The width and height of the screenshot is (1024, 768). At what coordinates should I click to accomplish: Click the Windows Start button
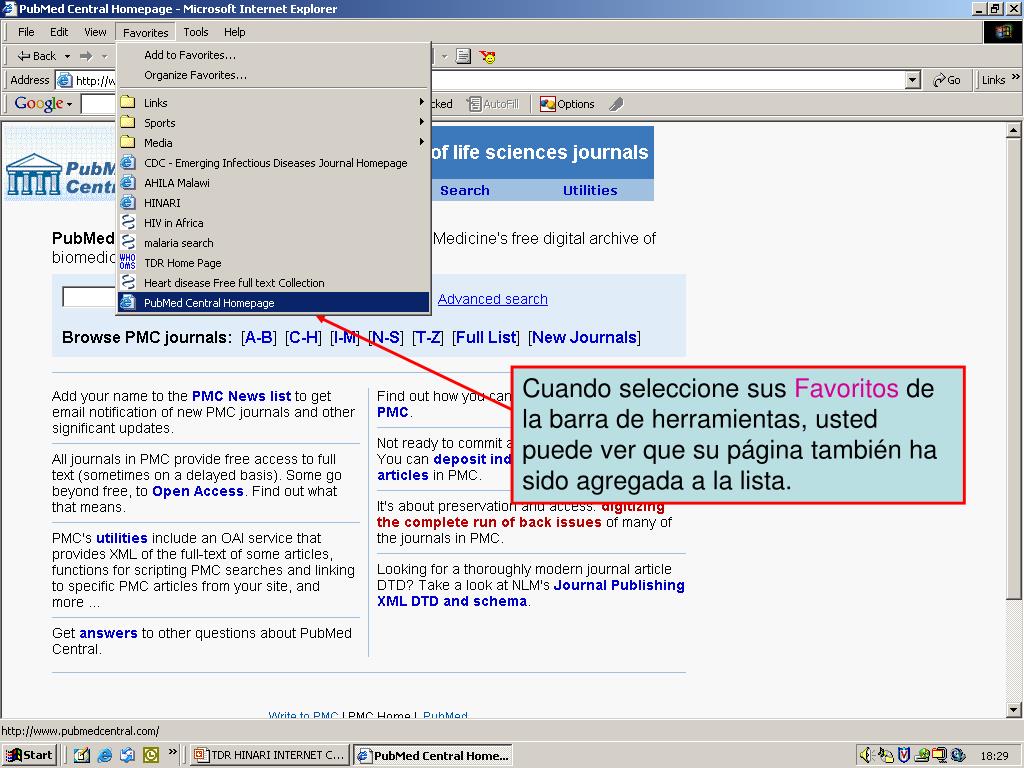tap(30, 755)
